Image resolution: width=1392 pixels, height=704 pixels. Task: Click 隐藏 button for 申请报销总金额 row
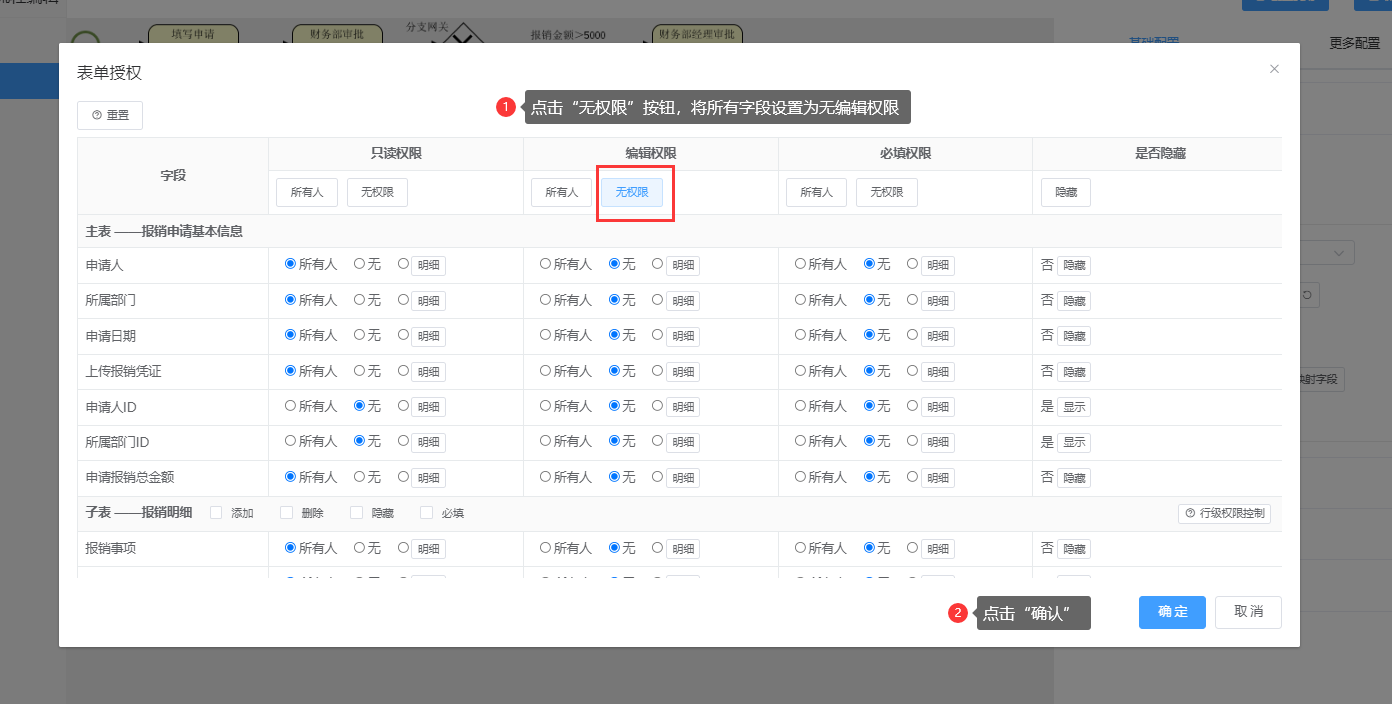[x=1074, y=478]
